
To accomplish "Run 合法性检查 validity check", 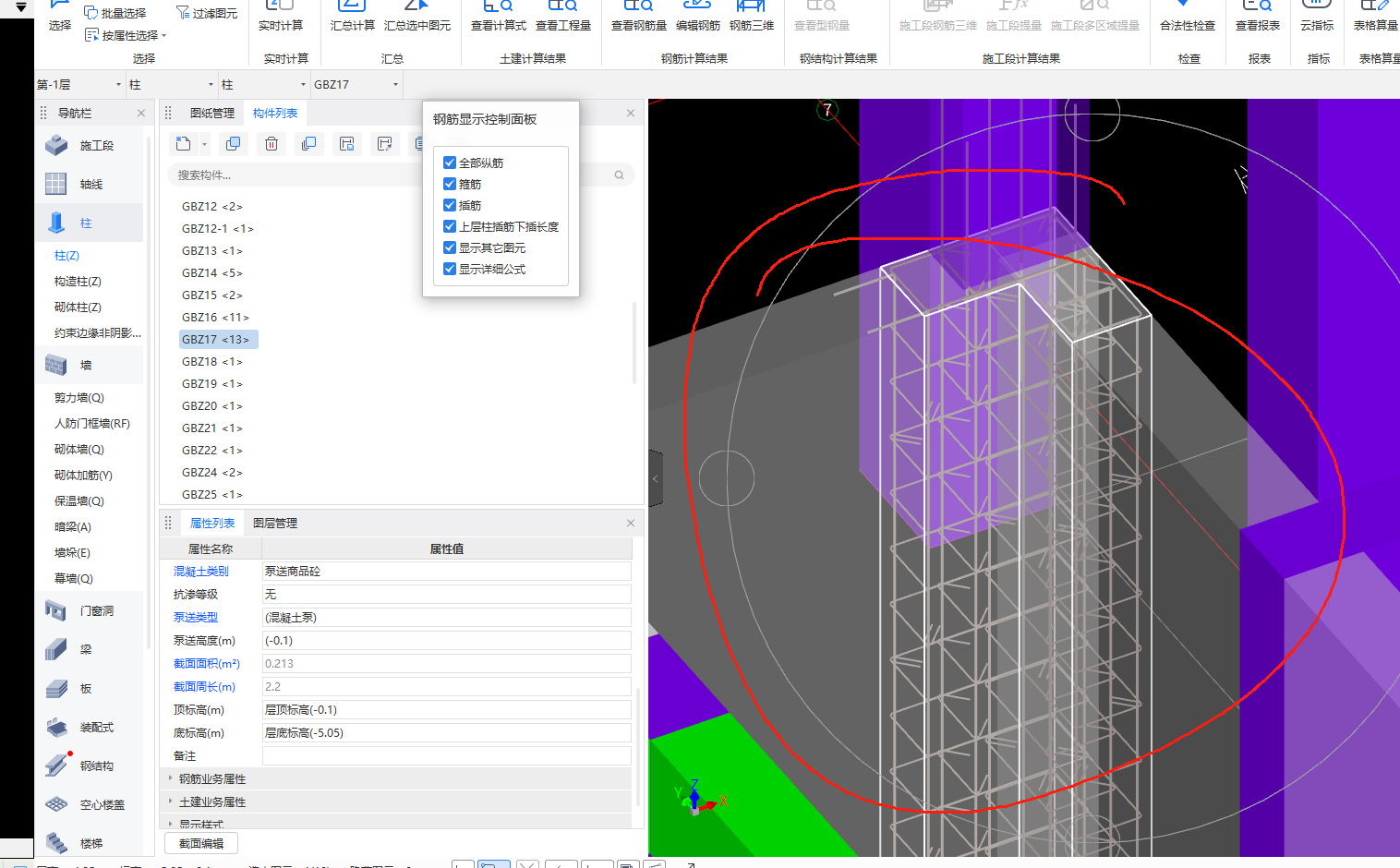I will click(1188, 17).
